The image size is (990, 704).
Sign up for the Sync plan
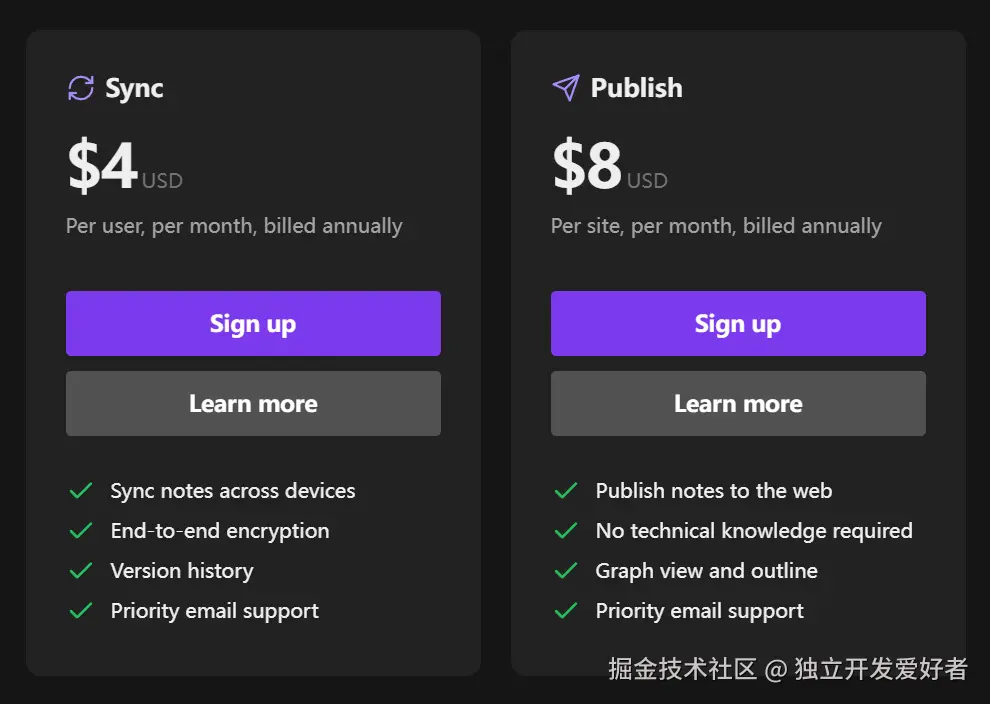click(253, 323)
